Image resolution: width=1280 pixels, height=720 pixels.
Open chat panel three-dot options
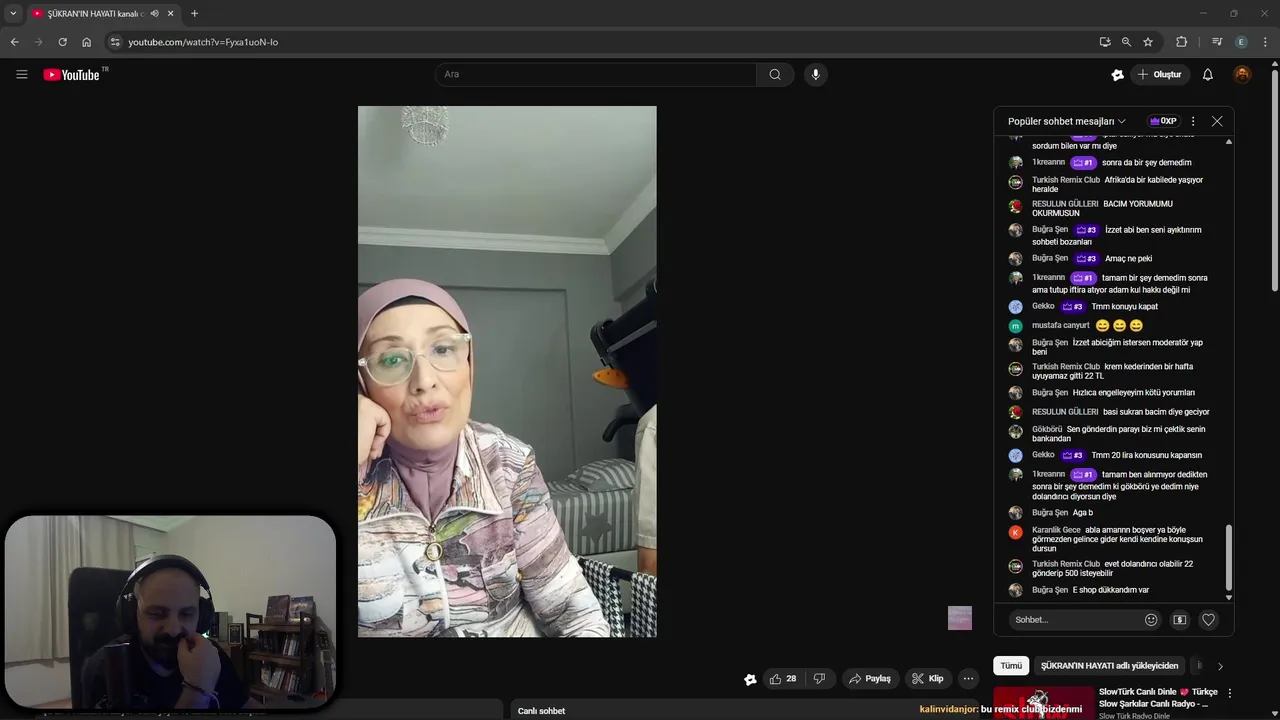(1193, 121)
